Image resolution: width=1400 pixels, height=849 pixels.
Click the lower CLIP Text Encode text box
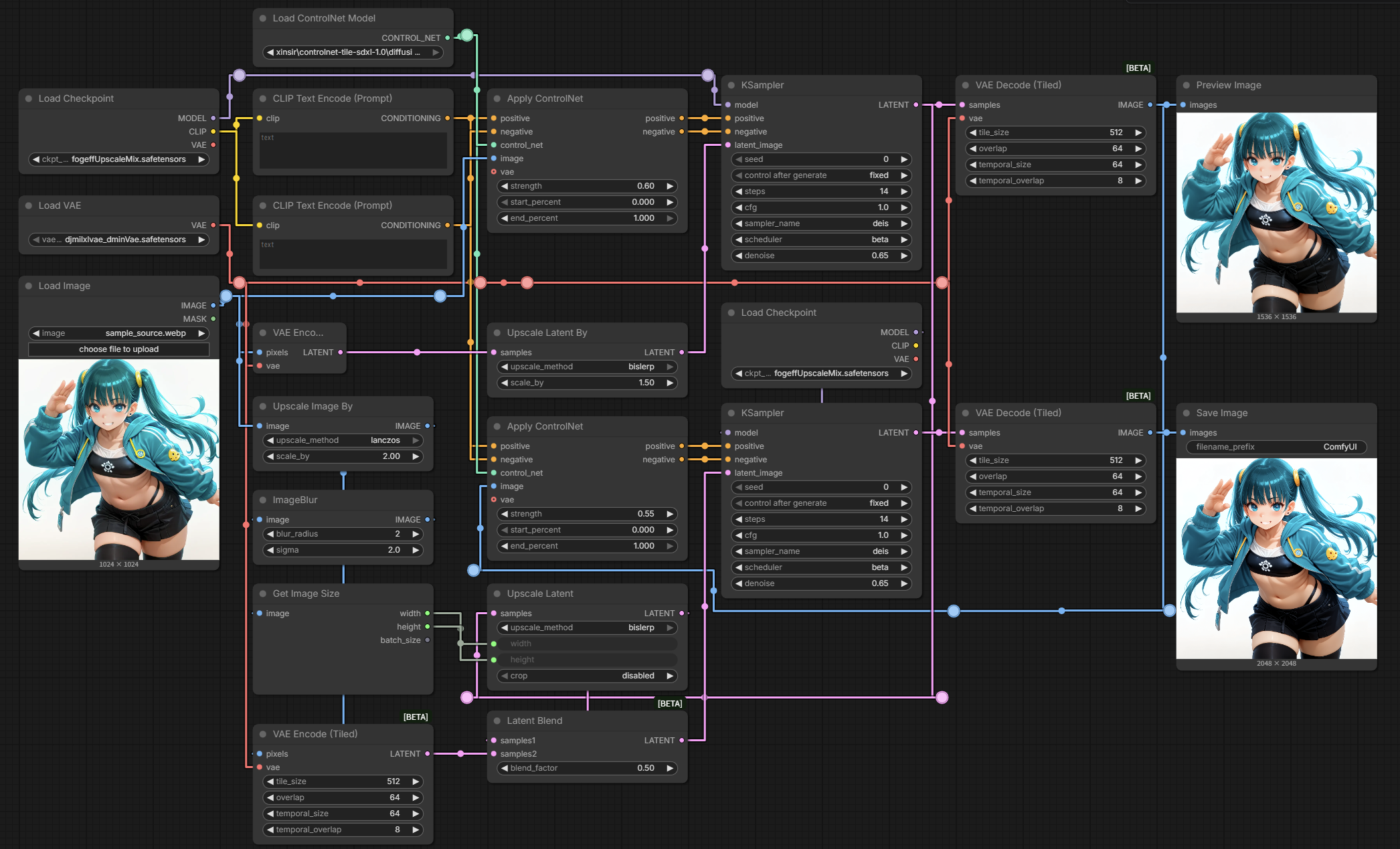pos(353,254)
